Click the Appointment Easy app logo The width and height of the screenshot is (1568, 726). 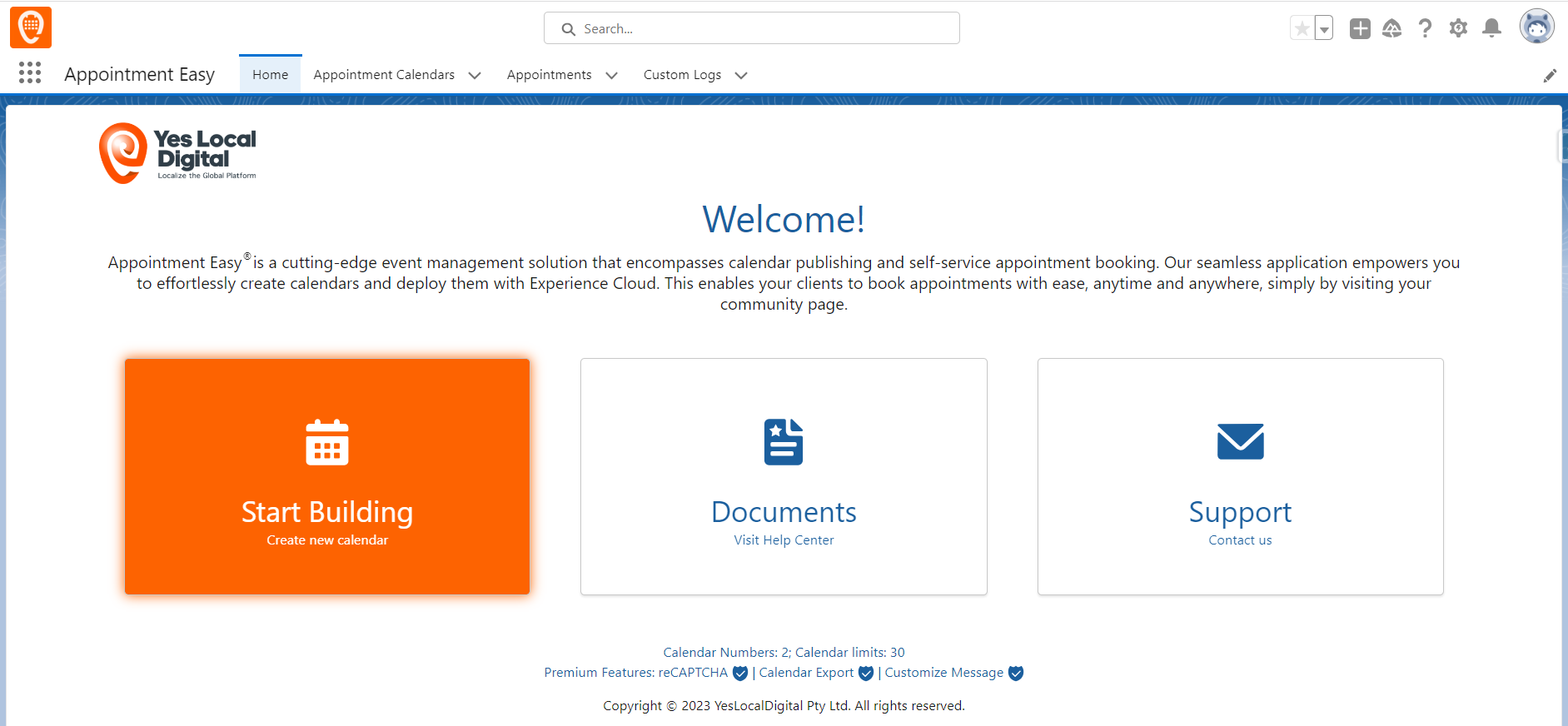(31, 27)
